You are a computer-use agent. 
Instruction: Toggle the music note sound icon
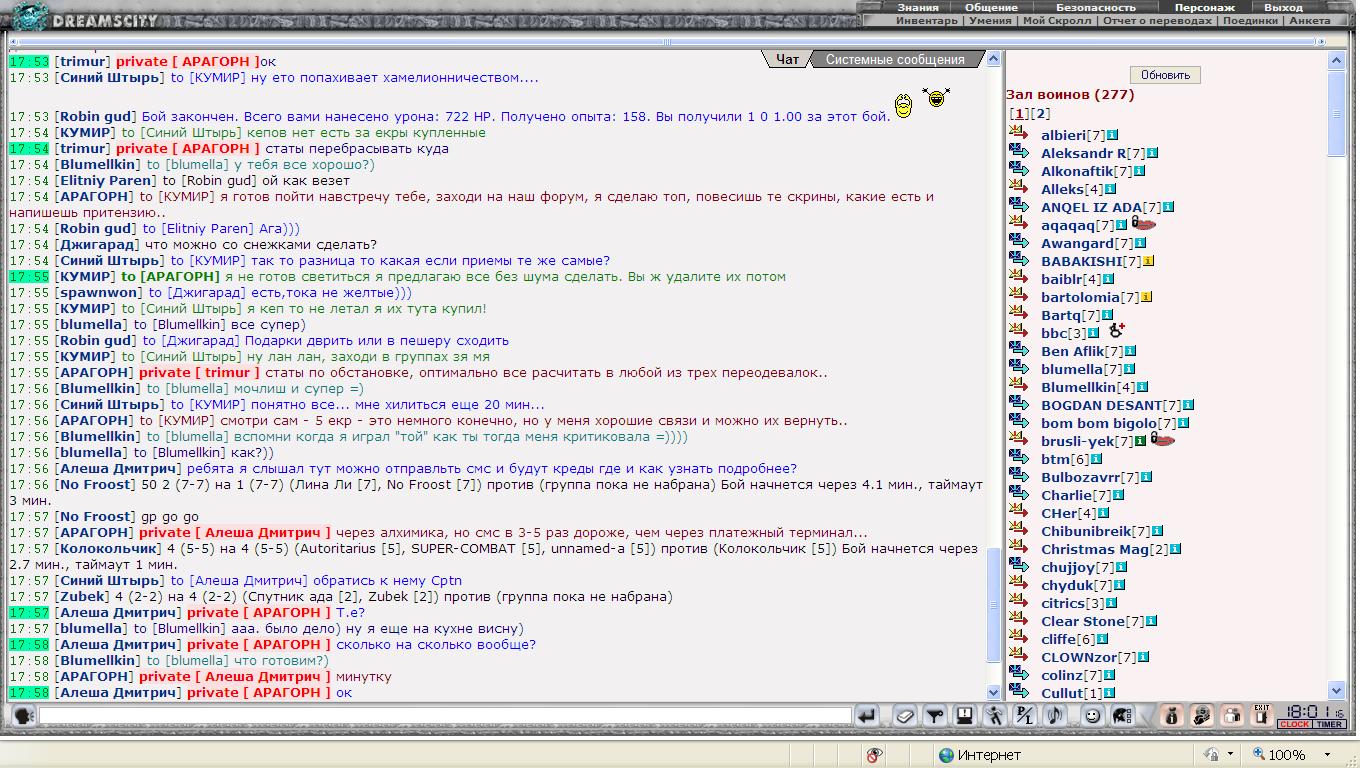tap(1055, 715)
